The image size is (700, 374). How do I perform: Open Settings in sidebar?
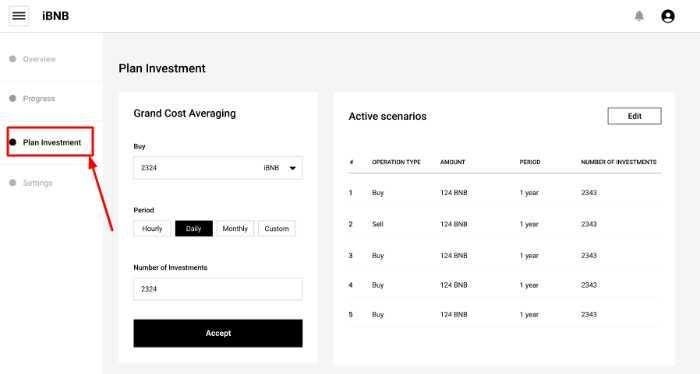pos(38,183)
